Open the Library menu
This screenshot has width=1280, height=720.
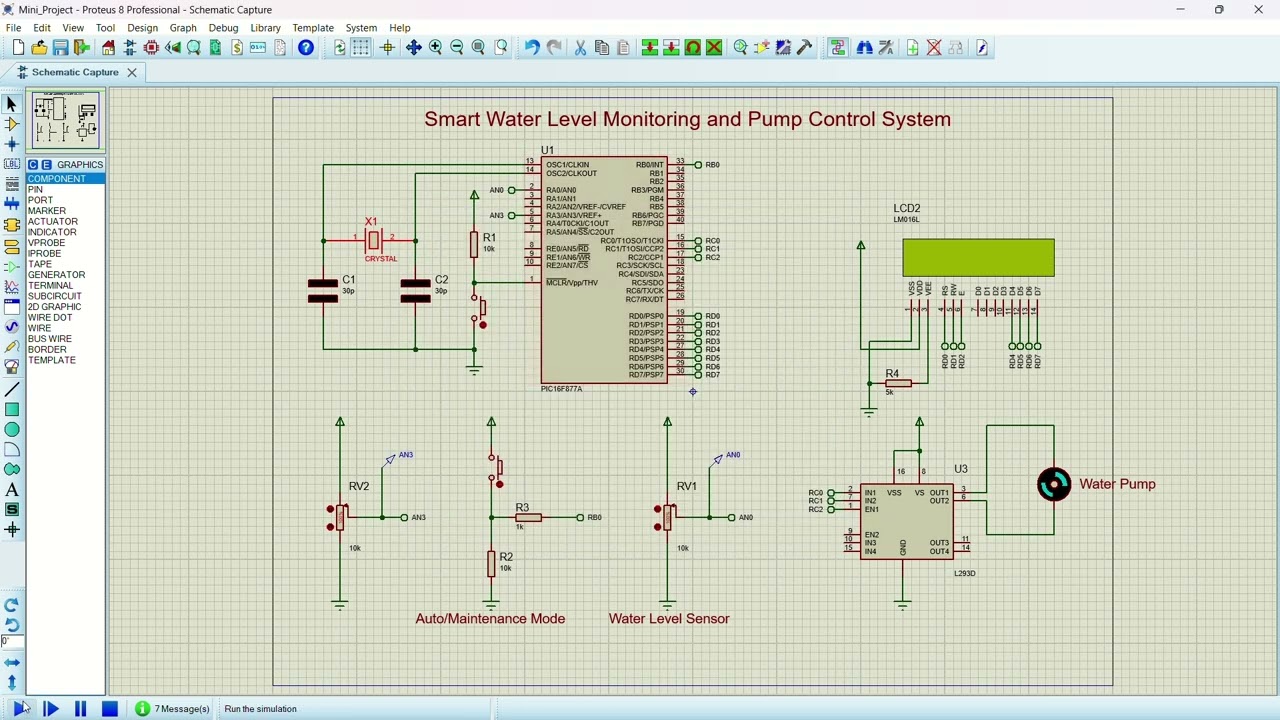click(265, 28)
